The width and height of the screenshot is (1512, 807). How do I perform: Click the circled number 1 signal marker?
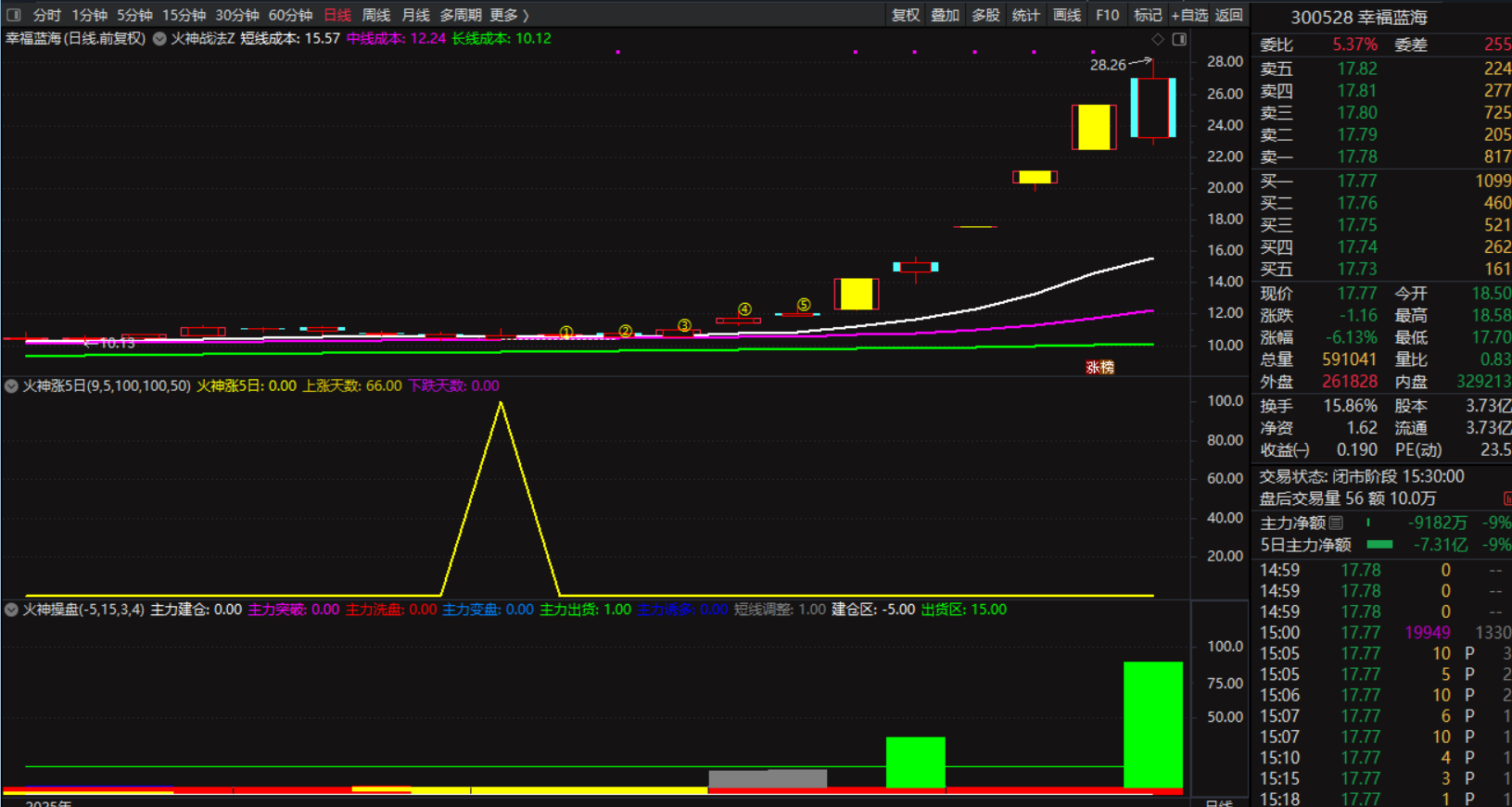[566, 332]
